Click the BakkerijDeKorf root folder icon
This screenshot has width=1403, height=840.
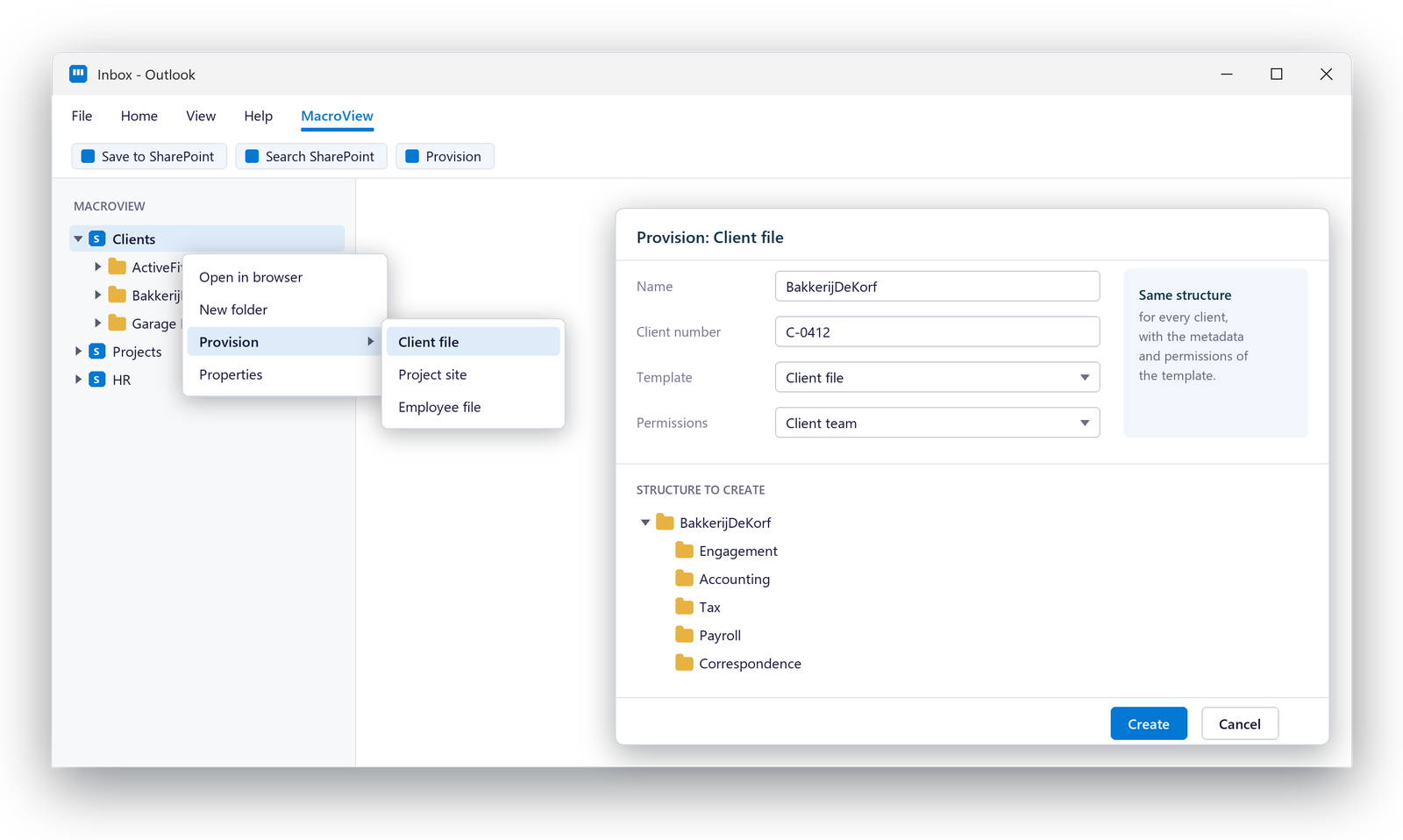[x=665, y=522]
